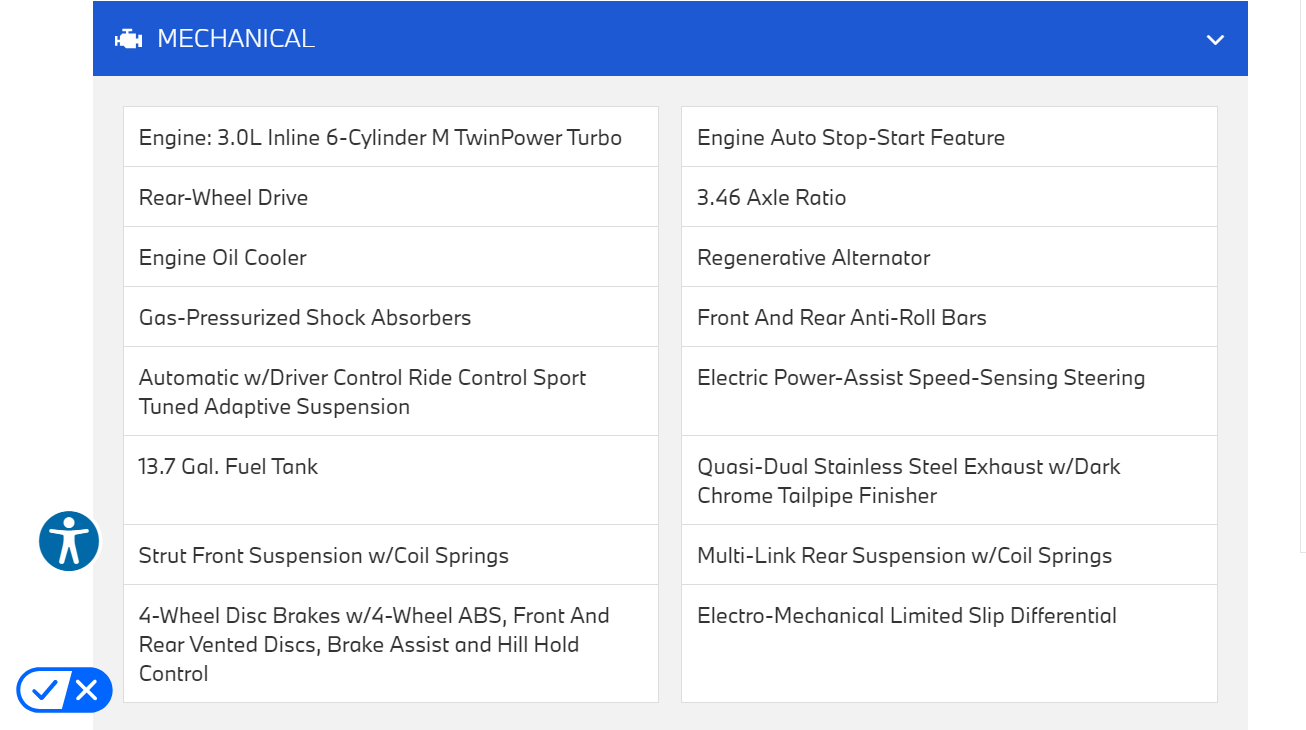Toggle the checkmark/X consent switch
The height and width of the screenshot is (730, 1306).
tap(64, 690)
